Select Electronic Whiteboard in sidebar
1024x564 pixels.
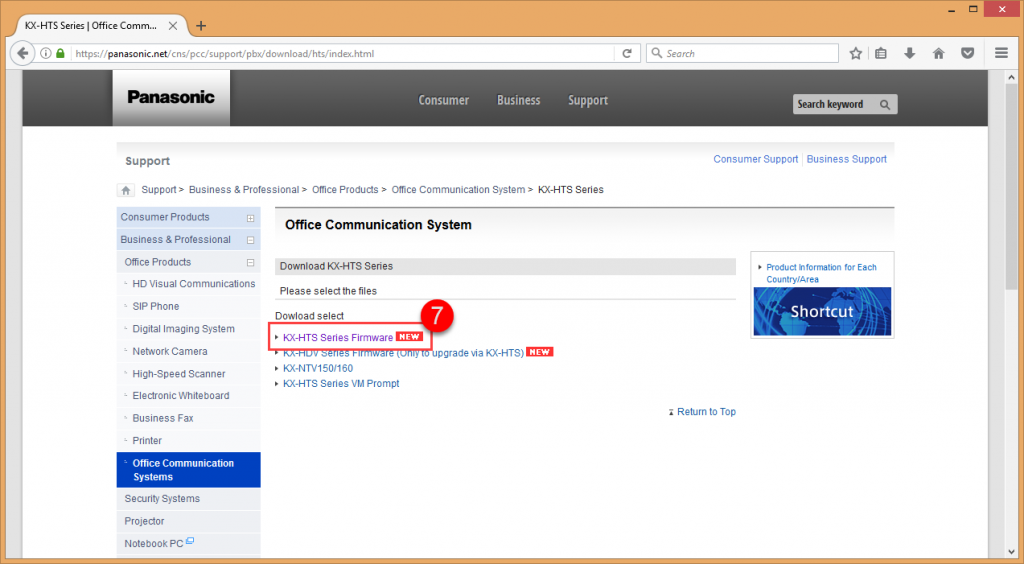click(180, 396)
